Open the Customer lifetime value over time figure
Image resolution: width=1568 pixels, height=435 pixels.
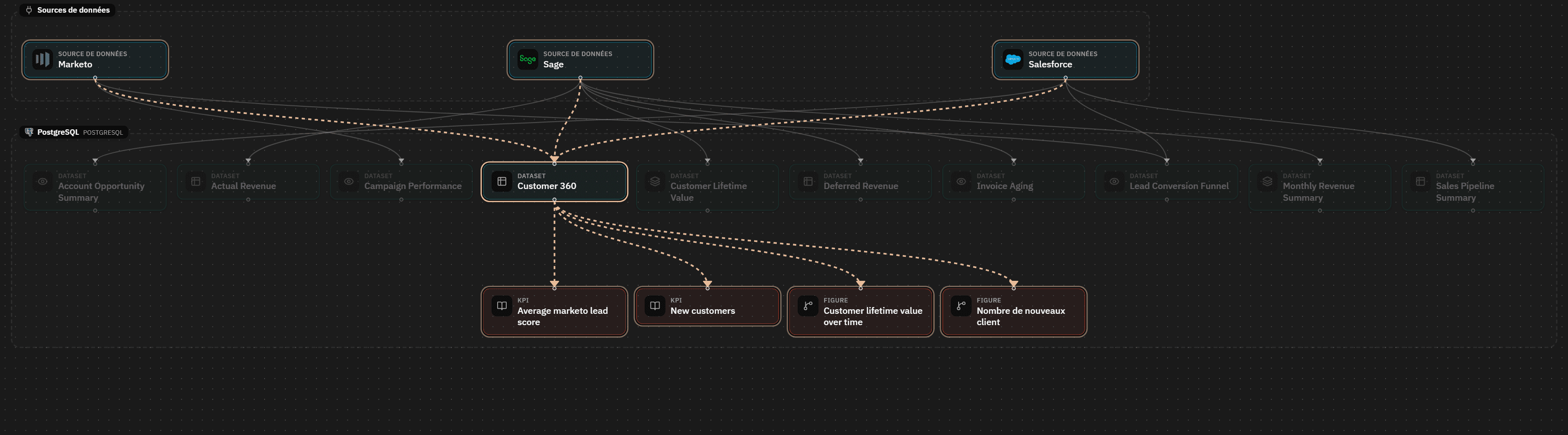(860, 312)
